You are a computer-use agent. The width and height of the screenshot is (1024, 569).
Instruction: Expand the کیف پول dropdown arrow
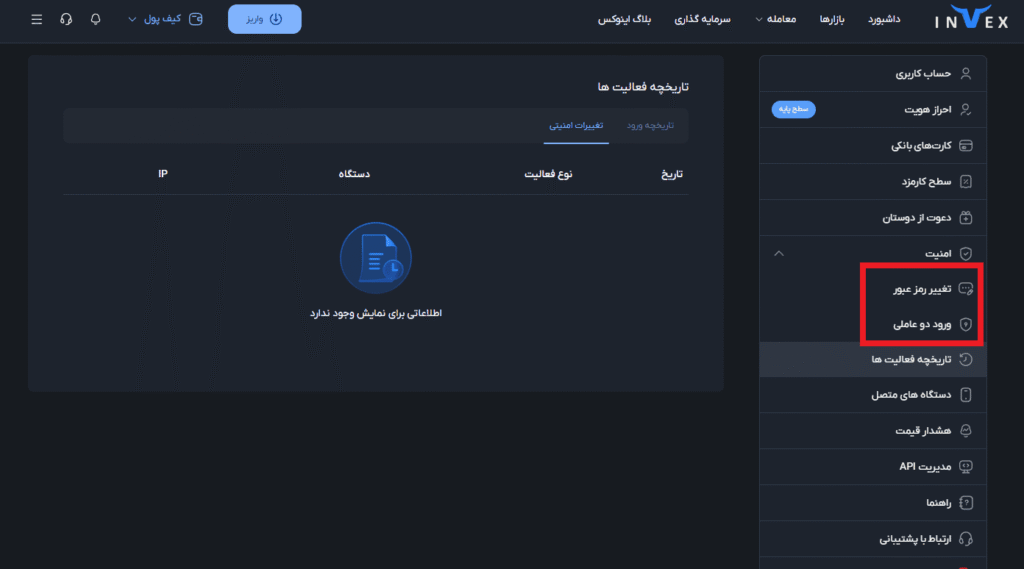(132, 19)
